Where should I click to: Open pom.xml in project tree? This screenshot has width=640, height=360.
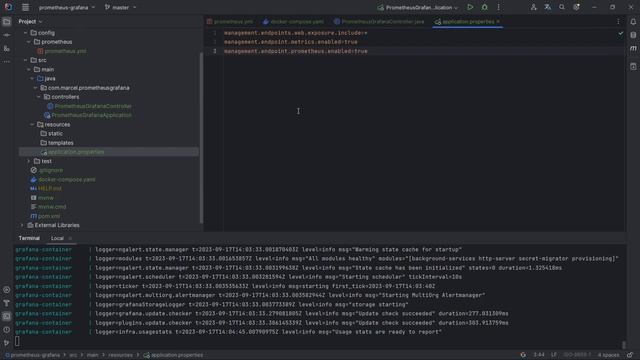[49, 216]
